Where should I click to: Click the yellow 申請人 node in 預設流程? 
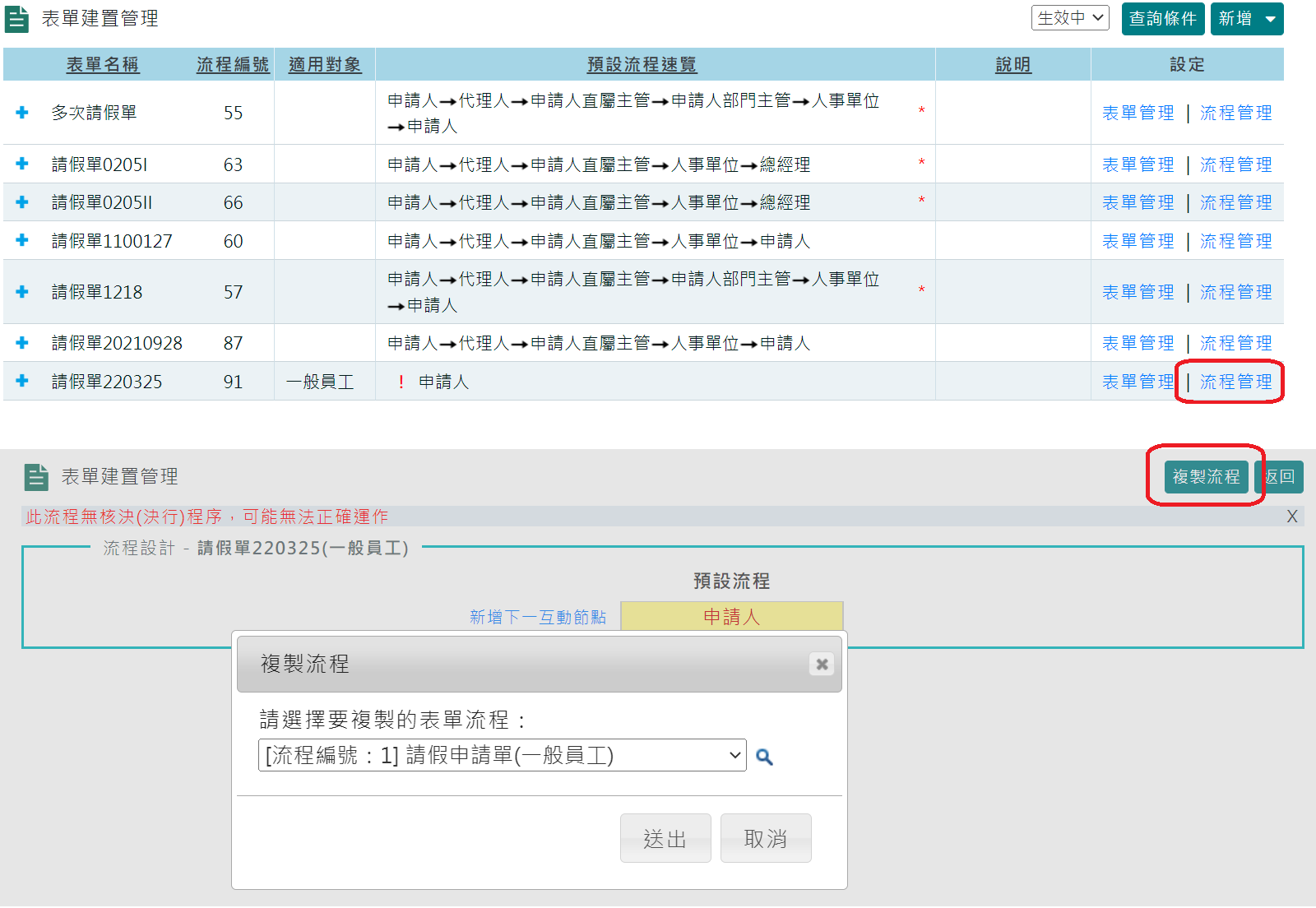coord(731,616)
